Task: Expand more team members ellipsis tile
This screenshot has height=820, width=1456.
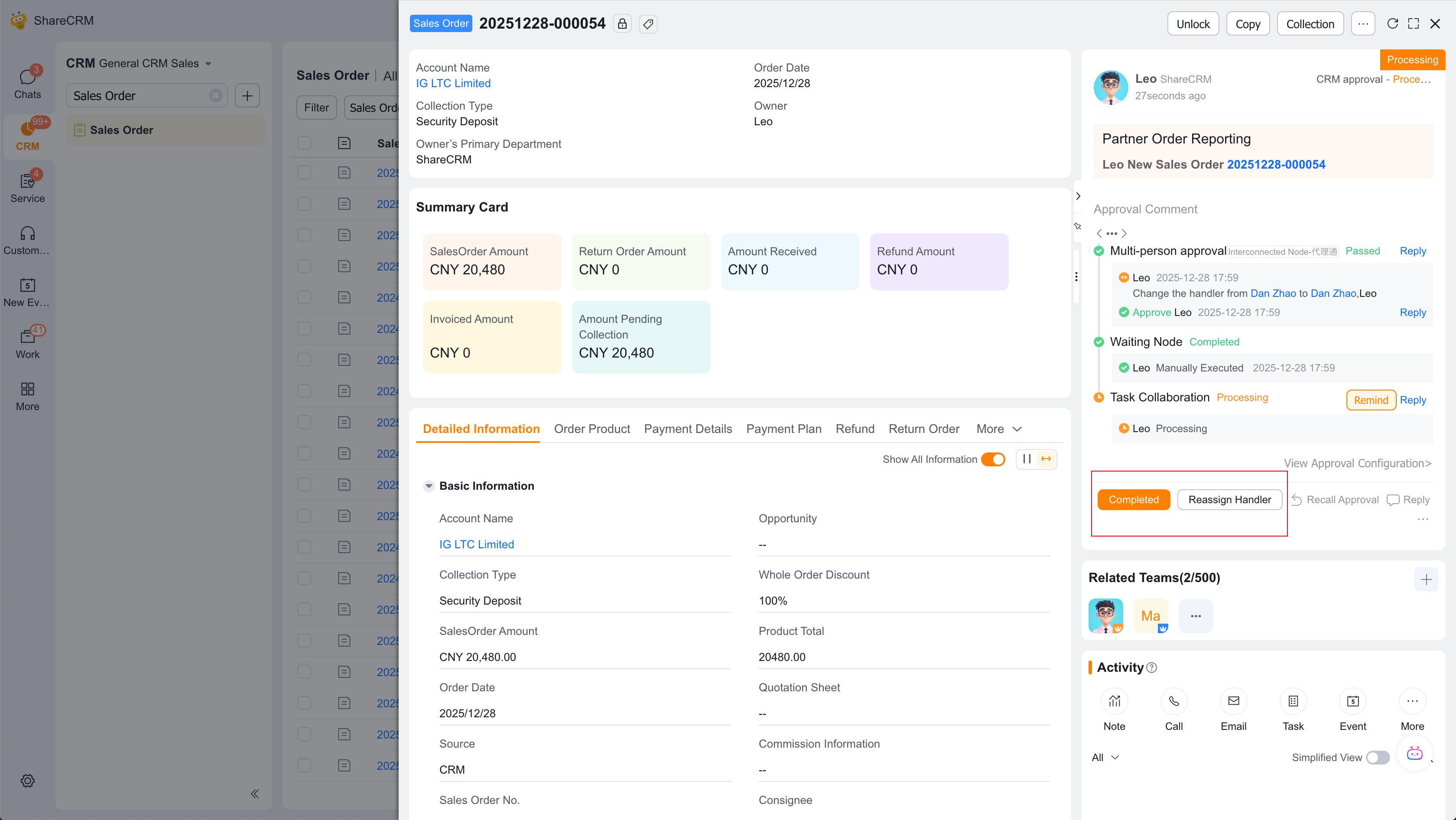Action: pyautogui.click(x=1196, y=616)
